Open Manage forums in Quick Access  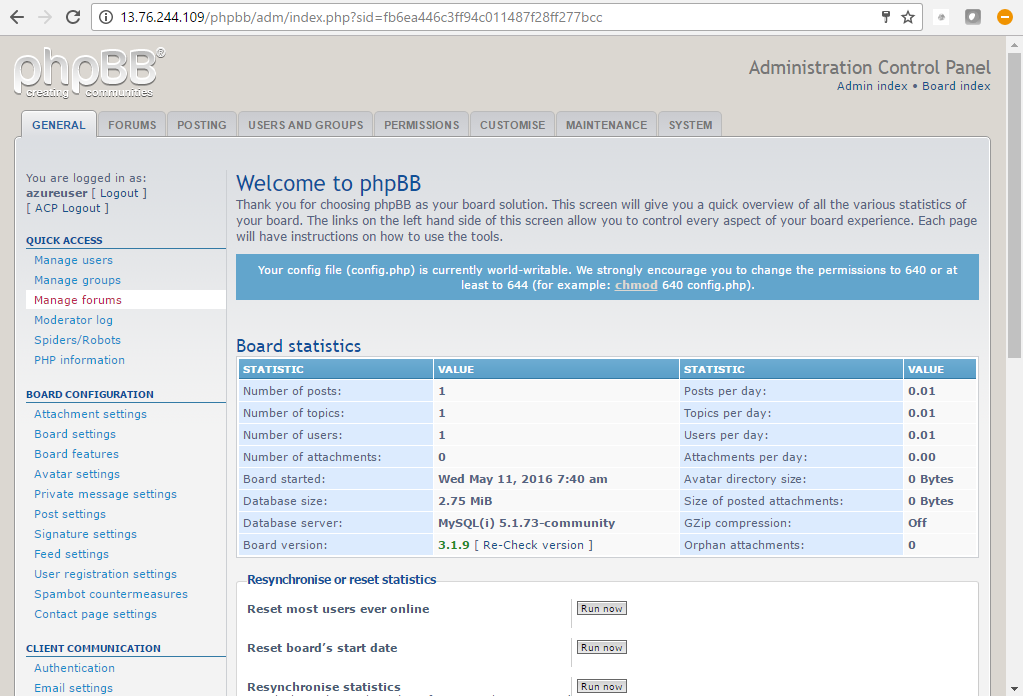click(78, 300)
